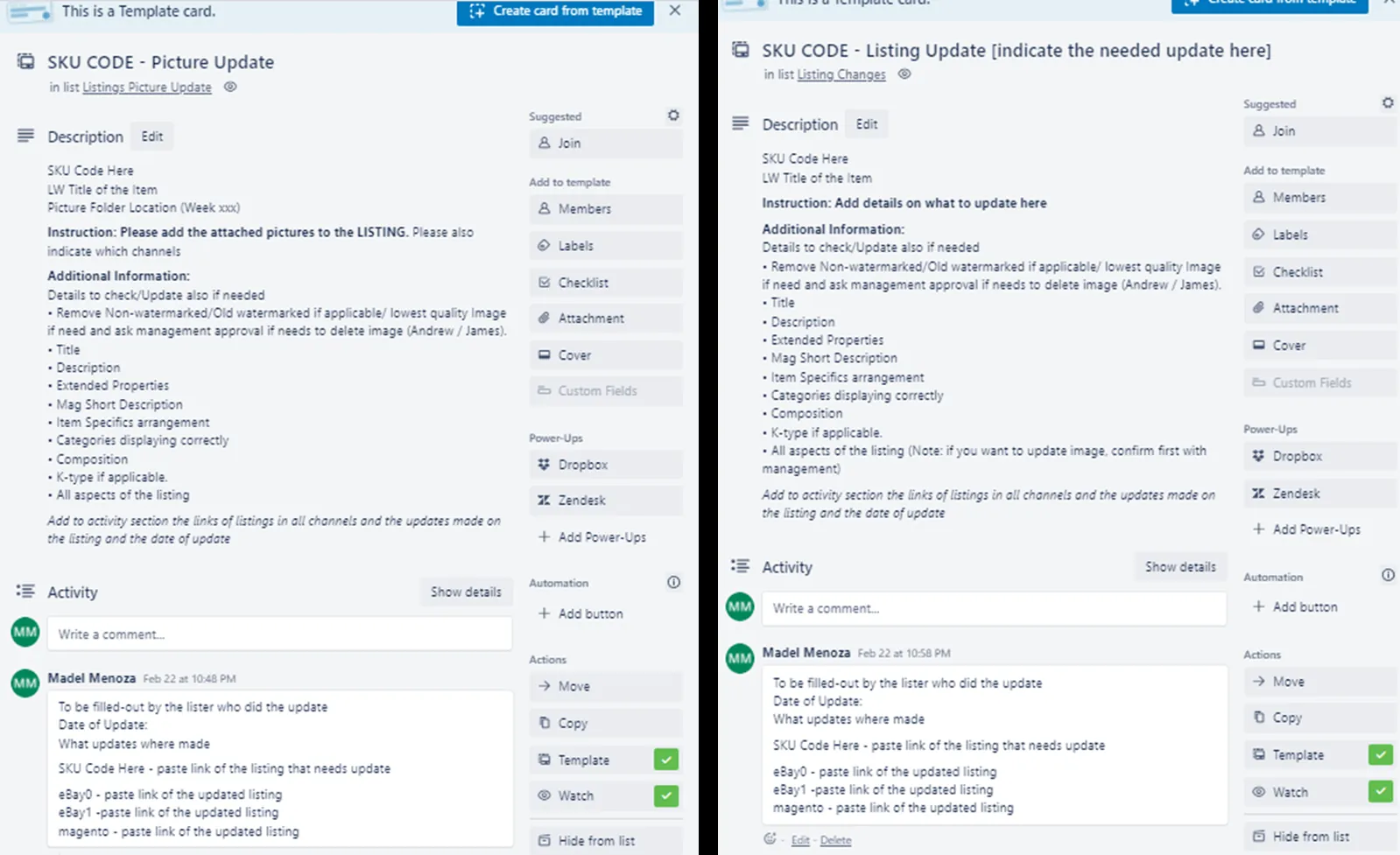The image size is (1400, 855).
Task: Toggle watch eye icon beside Listings Picture Update
Action: coord(230,87)
